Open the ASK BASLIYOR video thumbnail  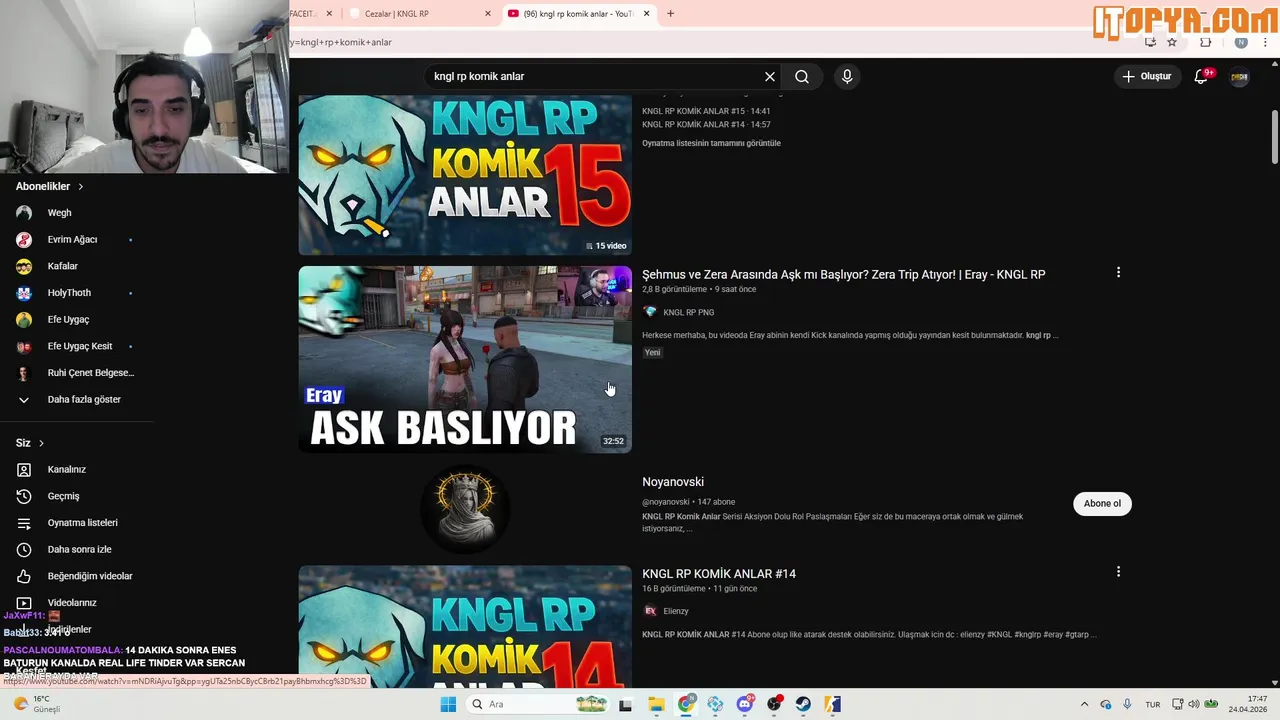tap(465, 359)
